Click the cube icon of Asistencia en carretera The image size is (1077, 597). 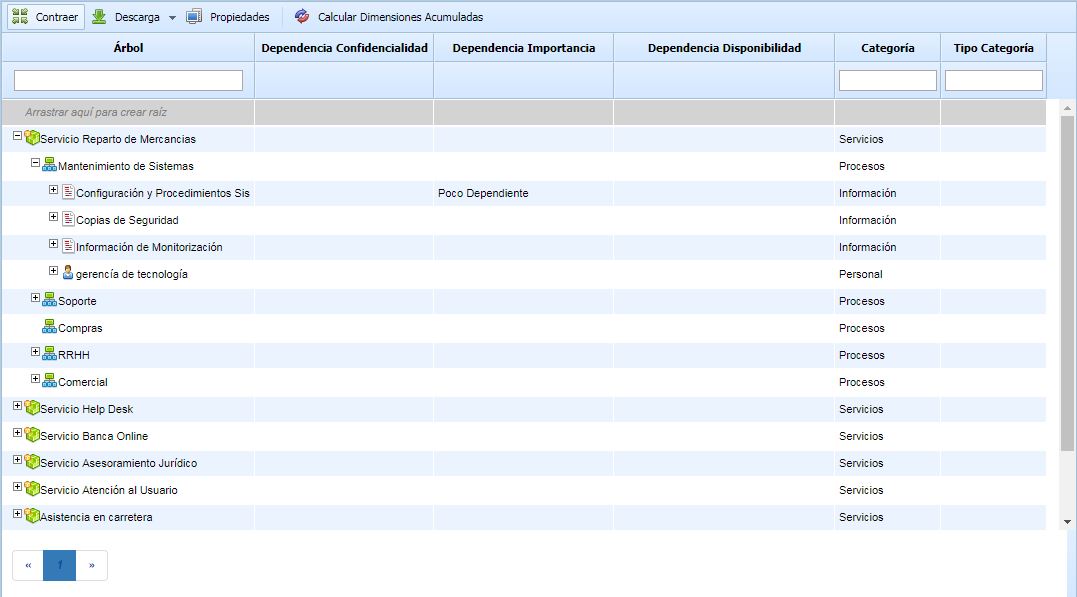pos(32,516)
